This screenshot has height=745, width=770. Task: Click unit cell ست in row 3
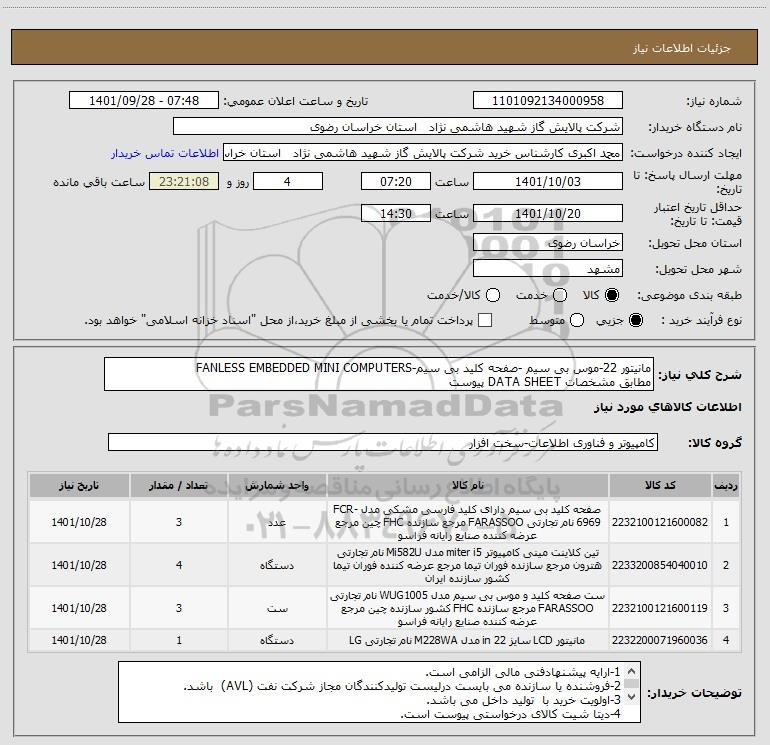pyautogui.click(x=277, y=608)
